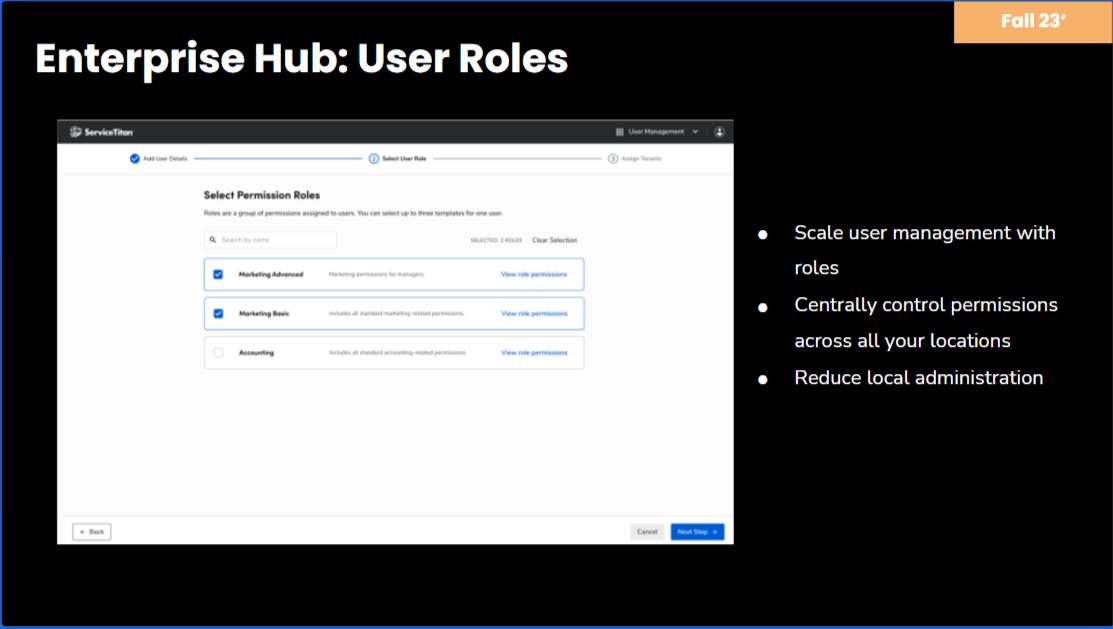Screen dimensions: 1113x629
Task: Click 'Includes all standard accounting-related permissions' description
Action: [398, 353]
